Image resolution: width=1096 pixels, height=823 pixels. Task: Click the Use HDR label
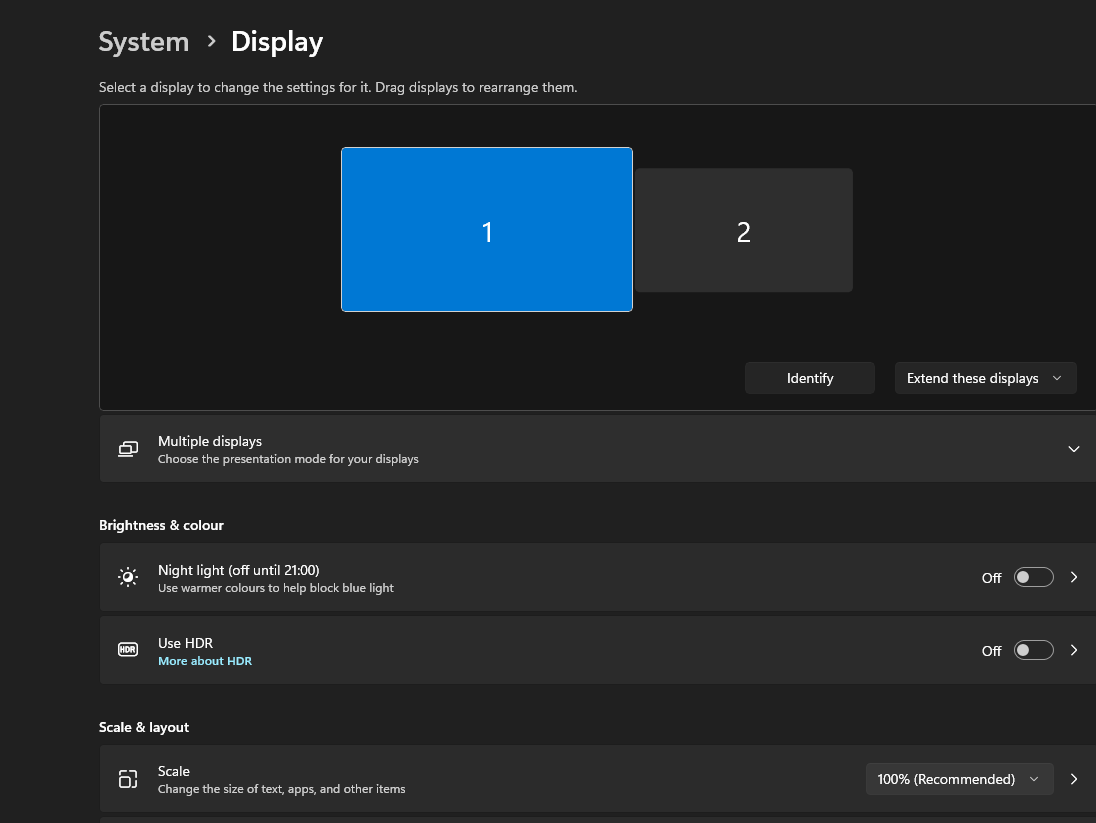pos(185,643)
